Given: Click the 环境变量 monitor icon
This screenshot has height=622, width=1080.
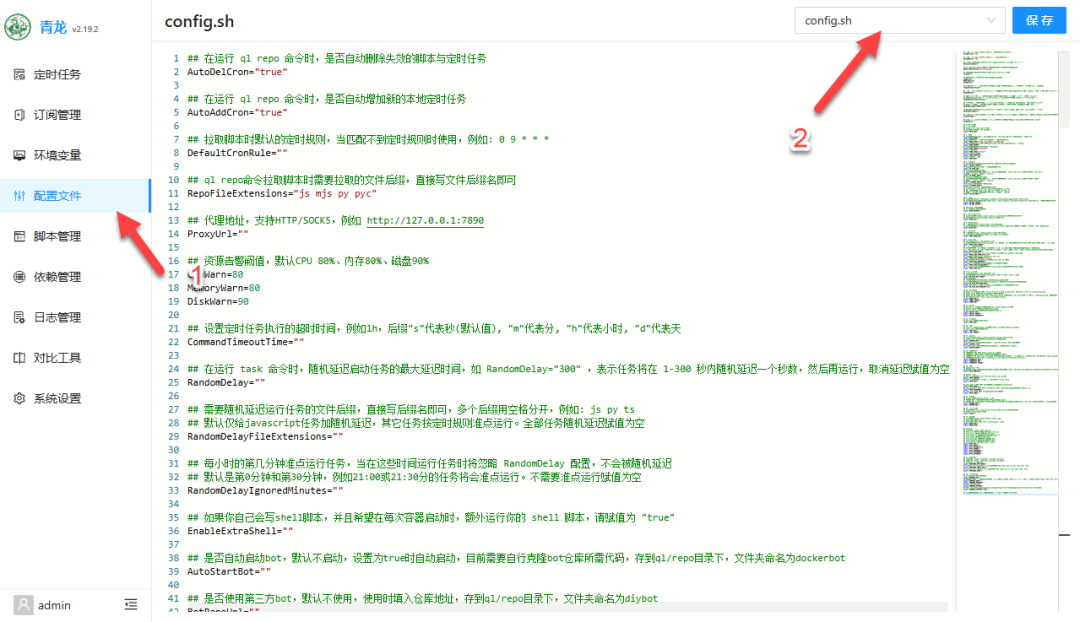Looking at the screenshot, I should click(19, 156).
